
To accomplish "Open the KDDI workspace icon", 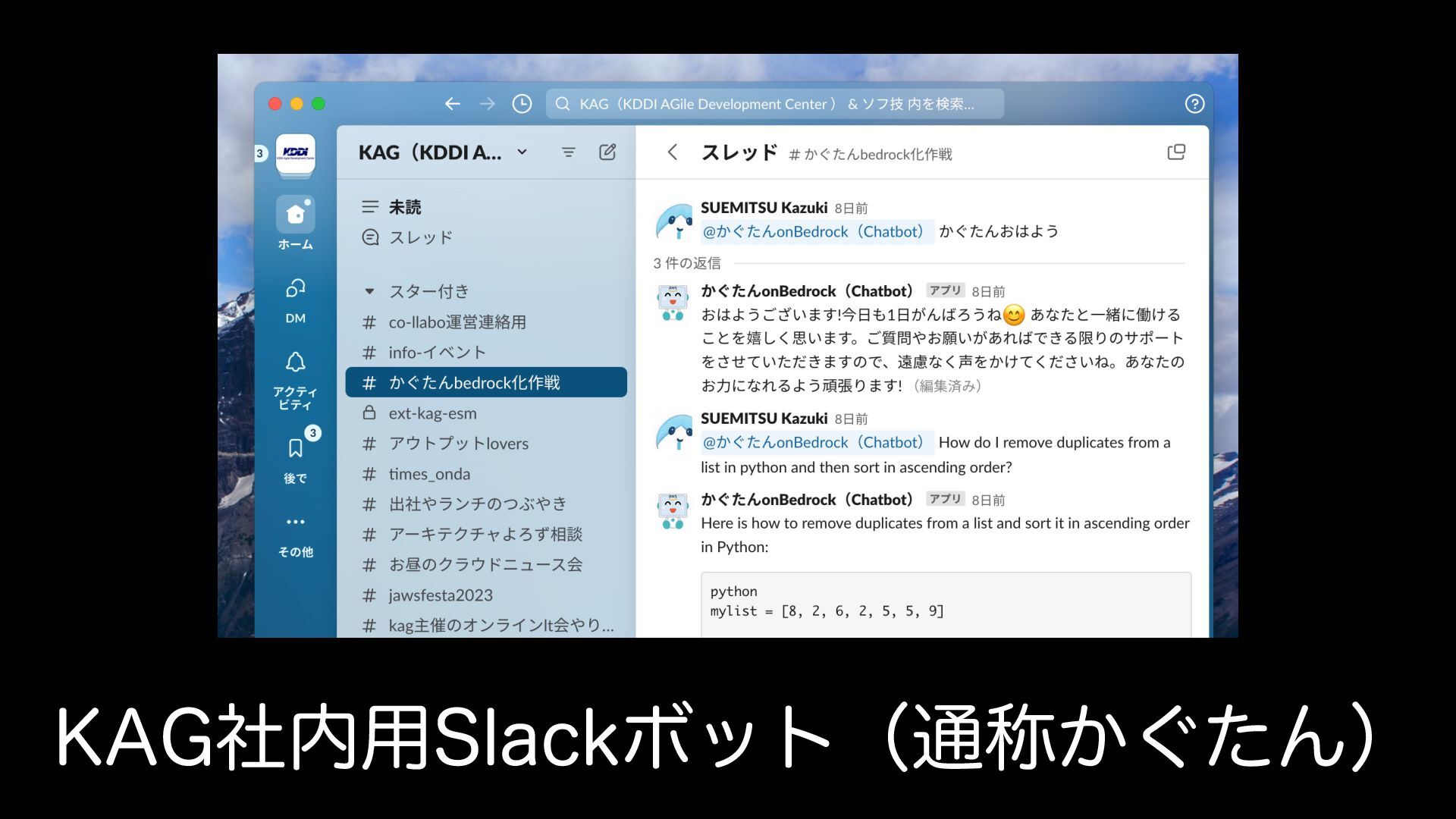I will tap(296, 153).
